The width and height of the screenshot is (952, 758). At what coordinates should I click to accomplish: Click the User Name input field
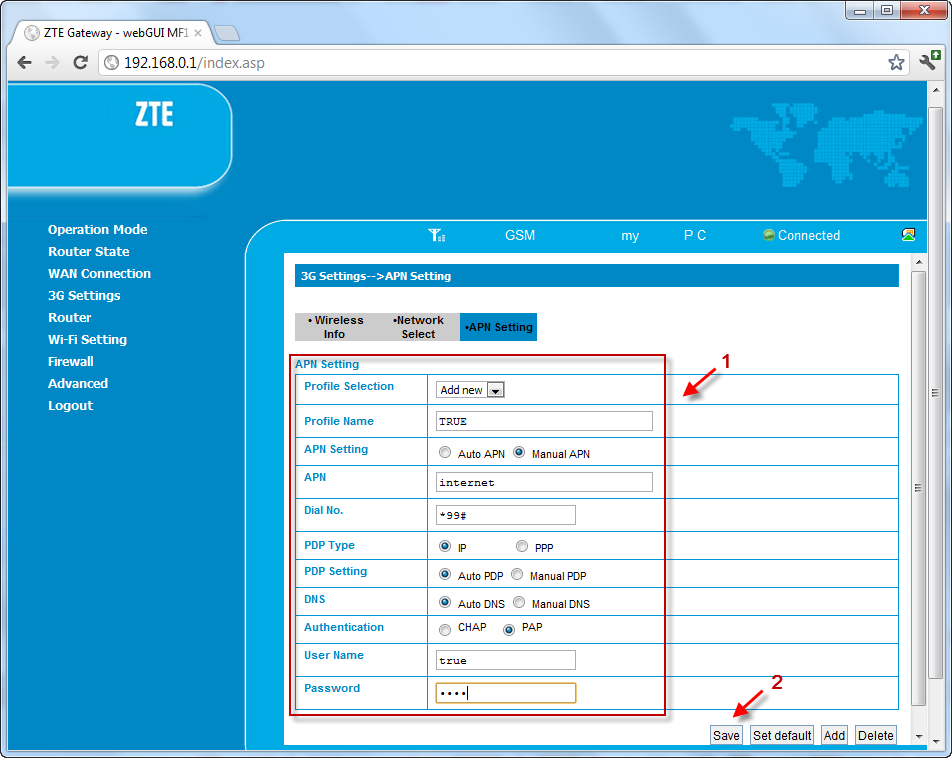506,660
